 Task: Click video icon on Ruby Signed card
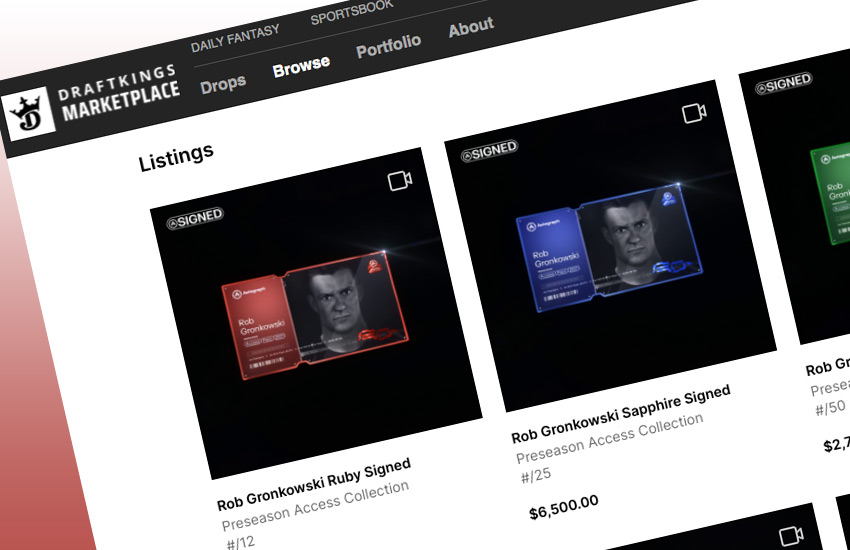point(400,180)
